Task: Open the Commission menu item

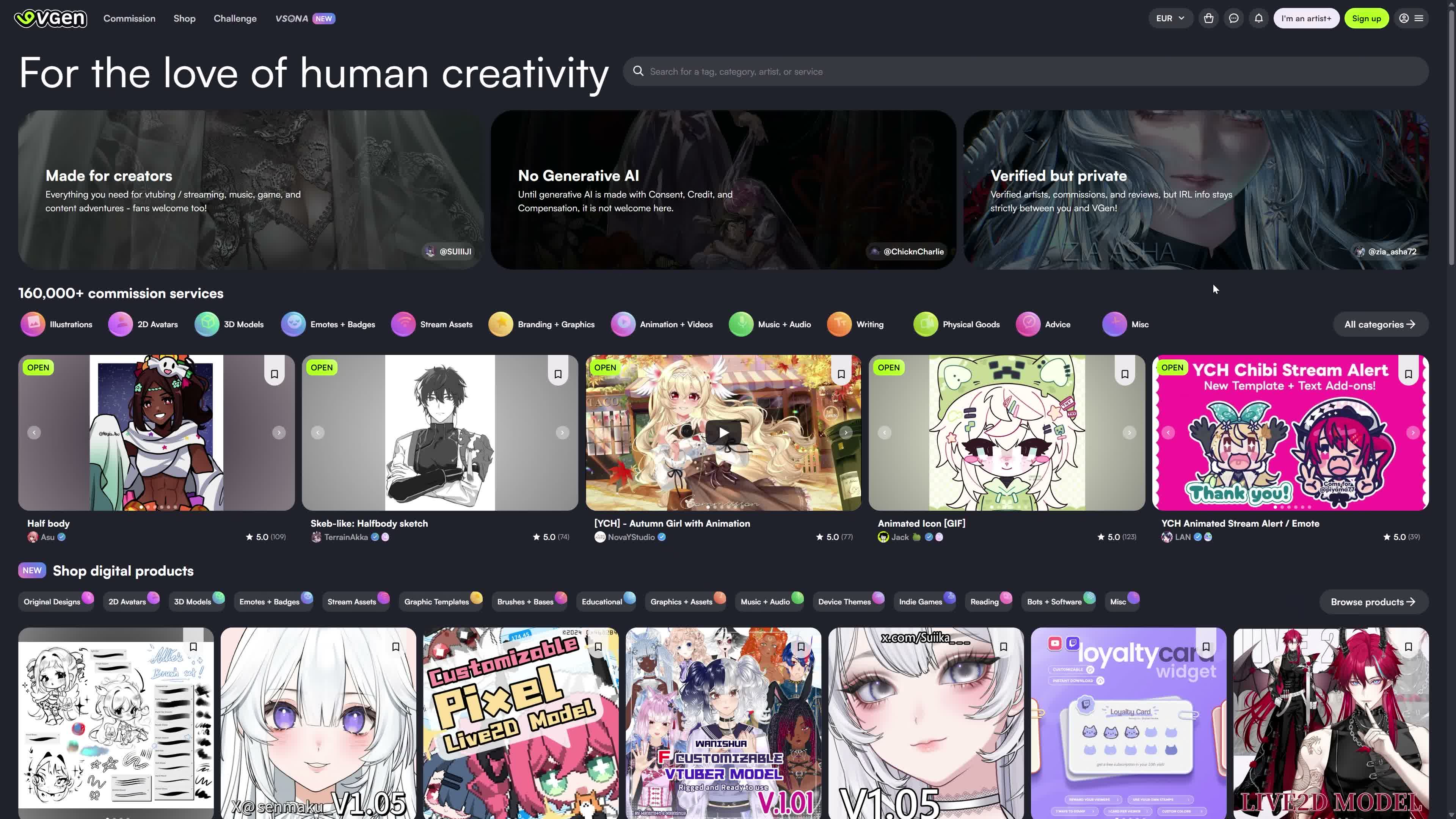Action: (129, 18)
